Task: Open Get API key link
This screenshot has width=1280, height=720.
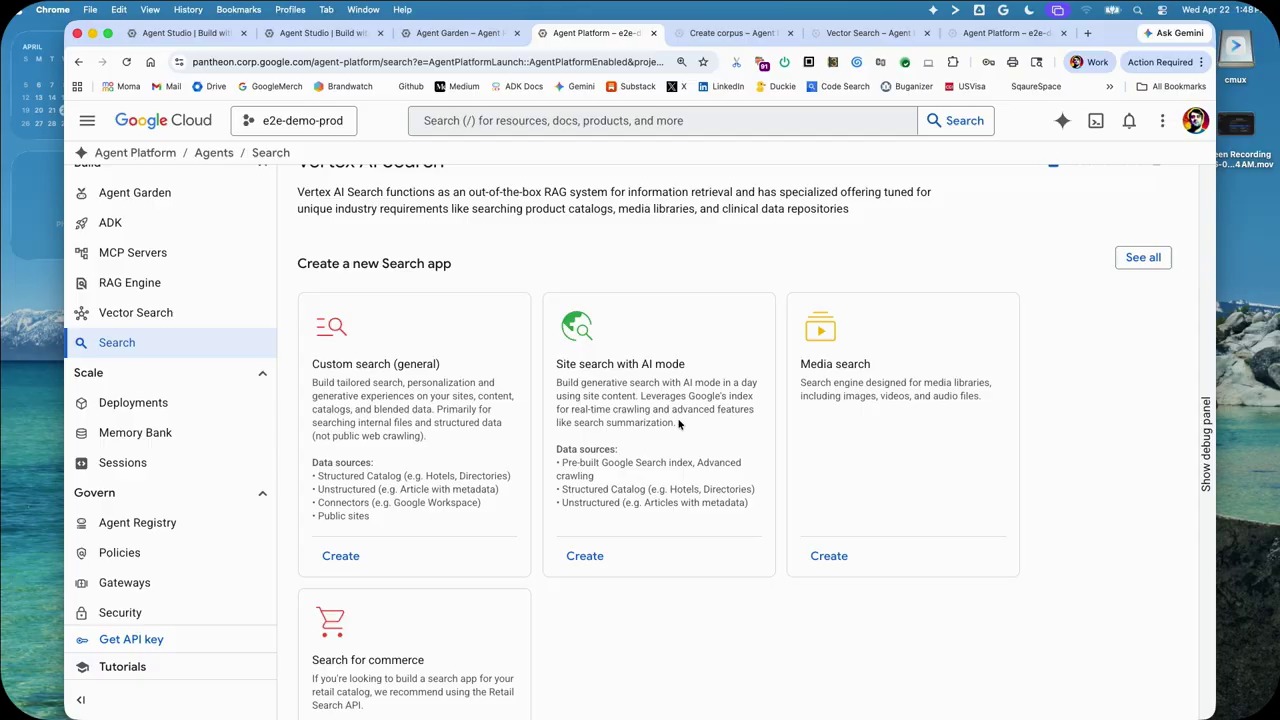Action: (131, 640)
